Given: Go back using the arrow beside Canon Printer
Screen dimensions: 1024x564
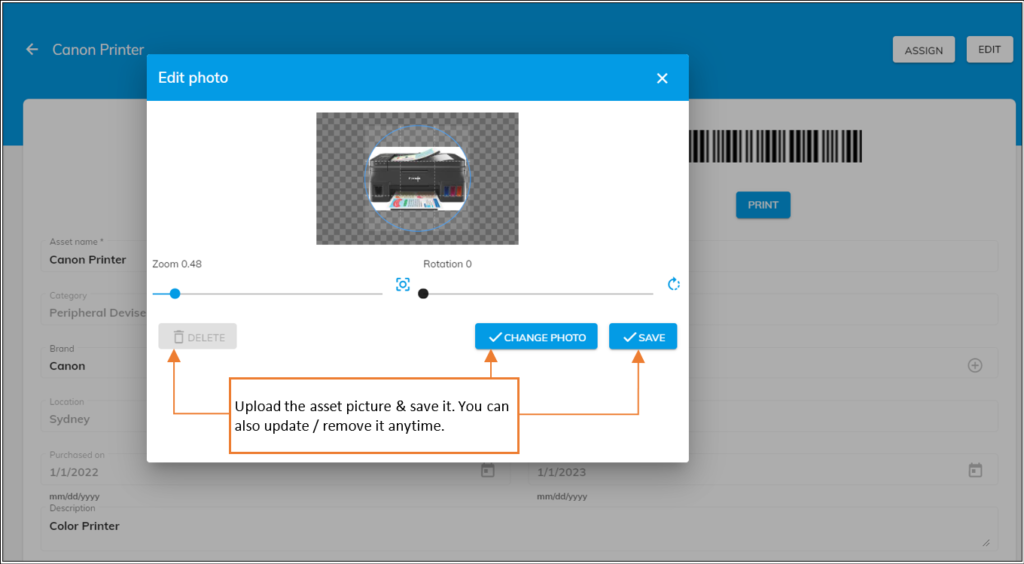Looking at the screenshot, I should tap(32, 50).
